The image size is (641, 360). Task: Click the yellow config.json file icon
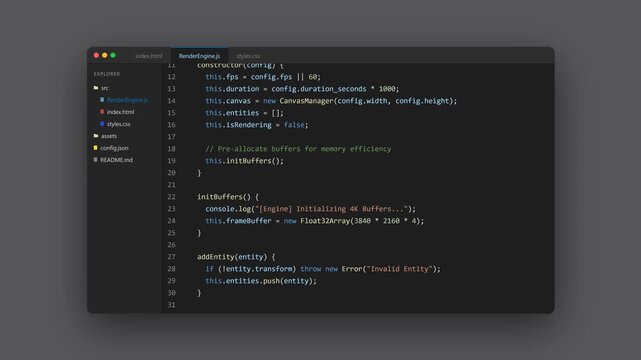coord(95,148)
